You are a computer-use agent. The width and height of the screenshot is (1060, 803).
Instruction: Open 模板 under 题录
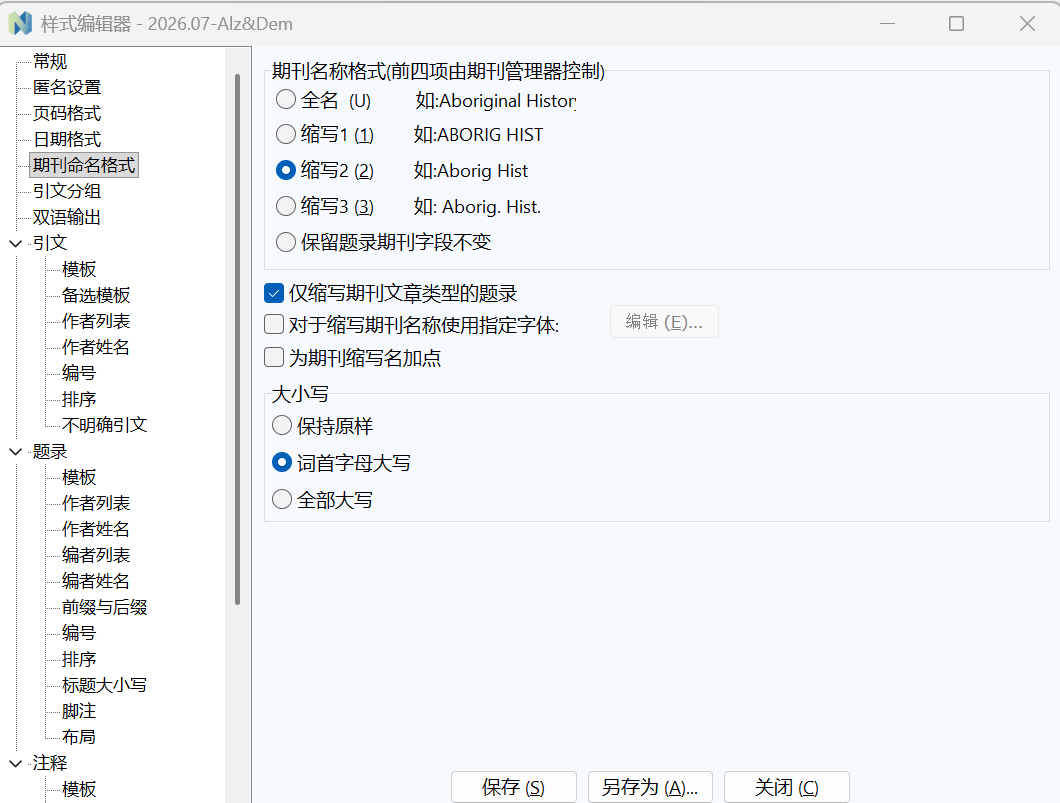[79, 477]
